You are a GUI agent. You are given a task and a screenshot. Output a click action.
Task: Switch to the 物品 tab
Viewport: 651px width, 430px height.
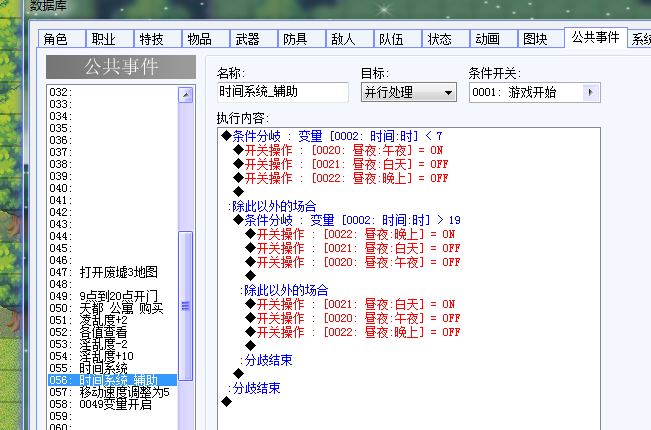(x=206, y=39)
